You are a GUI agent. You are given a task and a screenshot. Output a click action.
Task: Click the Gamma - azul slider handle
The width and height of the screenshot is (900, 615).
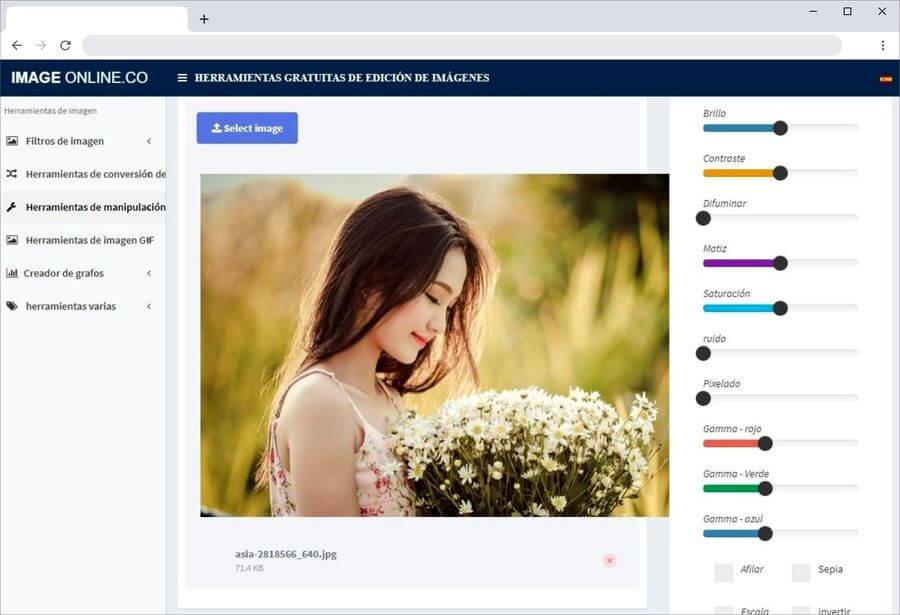(765, 533)
